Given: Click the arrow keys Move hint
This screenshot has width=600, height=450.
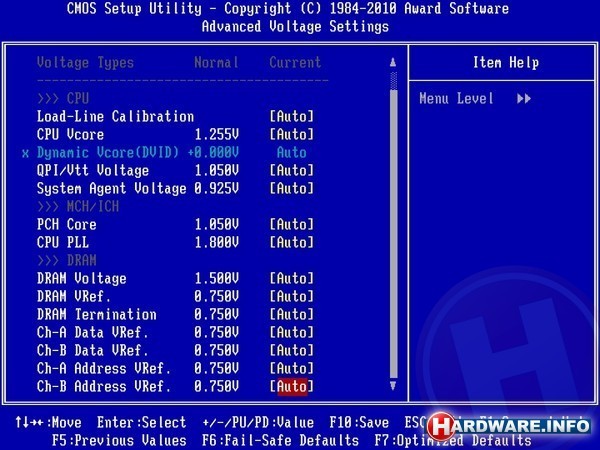Looking at the screenshot, I should (48, 422).
